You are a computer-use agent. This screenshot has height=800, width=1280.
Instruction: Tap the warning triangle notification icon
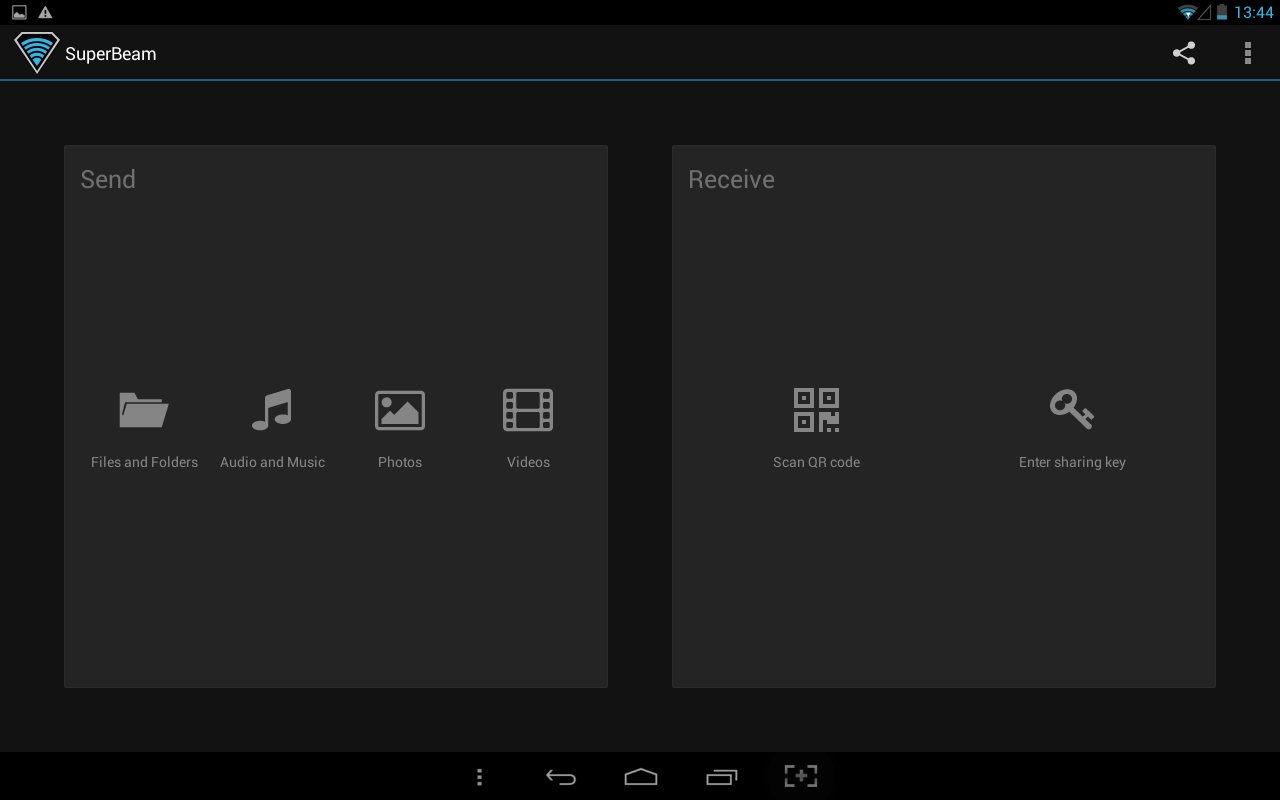click(45, 12)
